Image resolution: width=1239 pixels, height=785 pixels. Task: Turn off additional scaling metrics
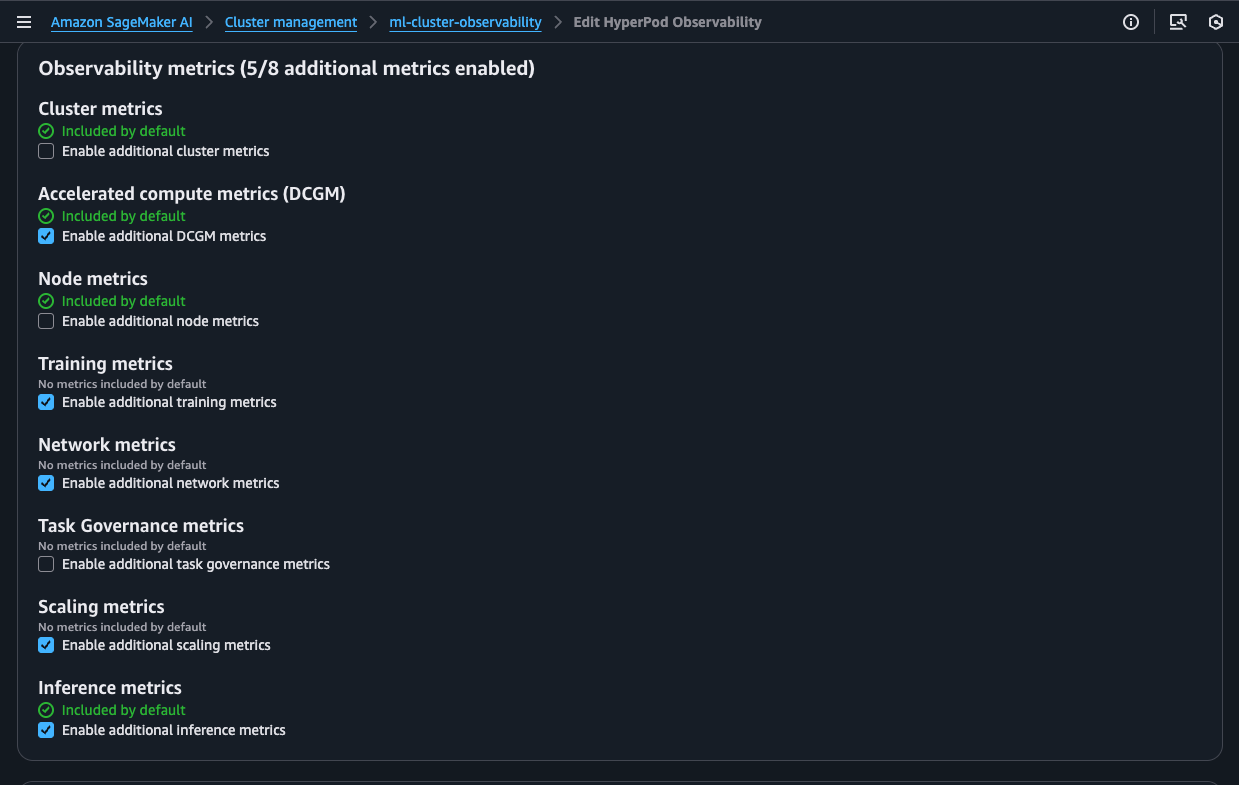pos(46,645)
